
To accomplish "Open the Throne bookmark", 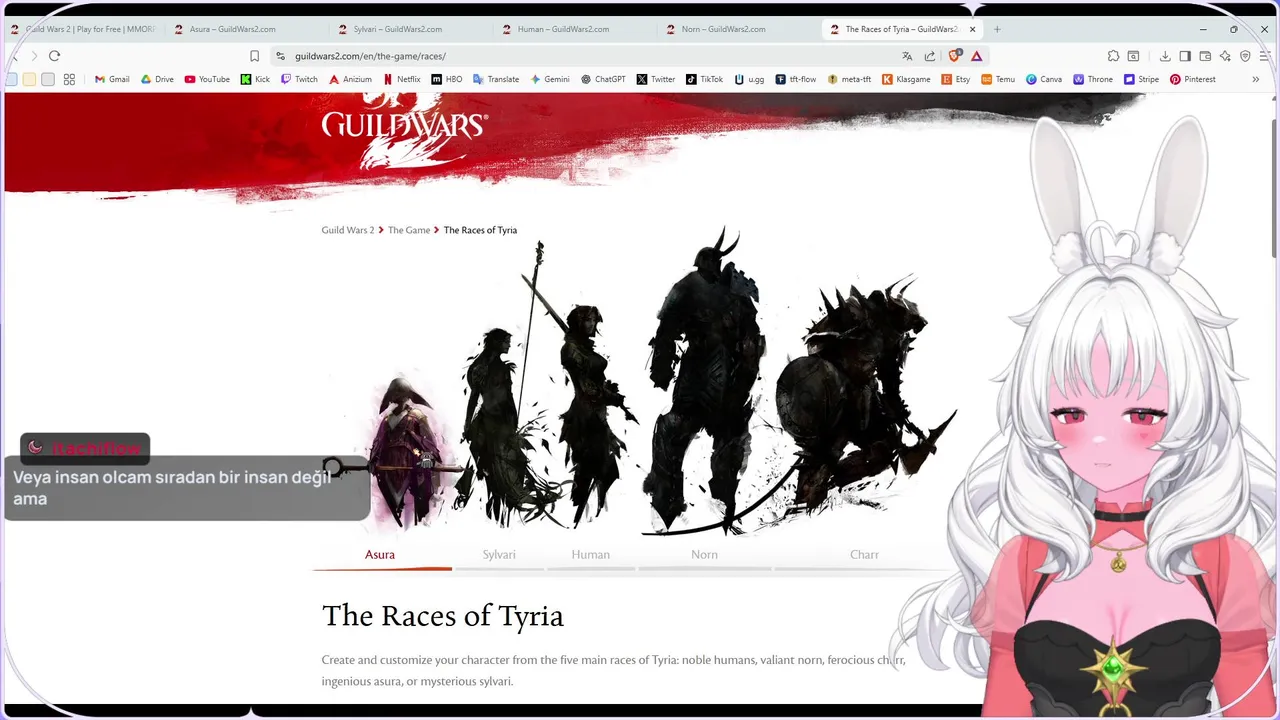I will (x=1093, y=79).
